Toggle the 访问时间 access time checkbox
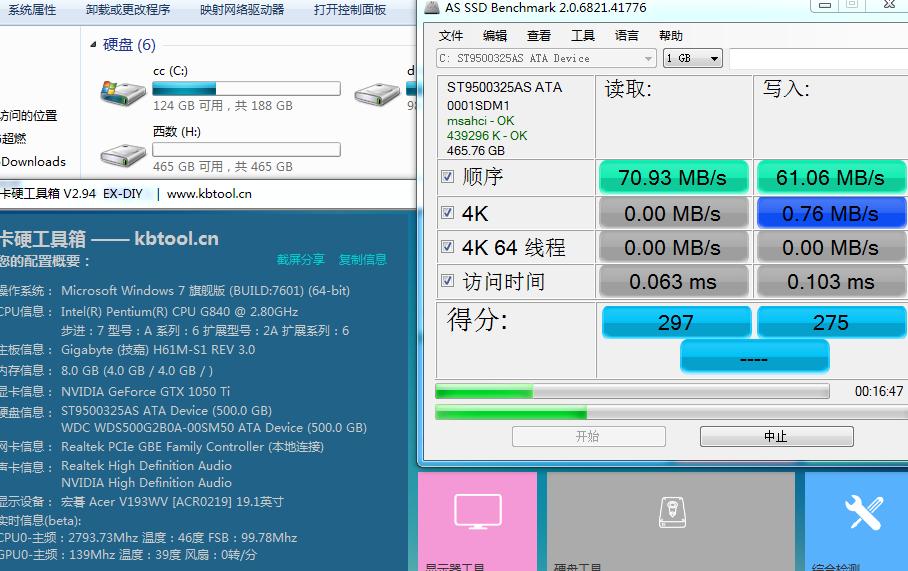 [x=447, y=281]
